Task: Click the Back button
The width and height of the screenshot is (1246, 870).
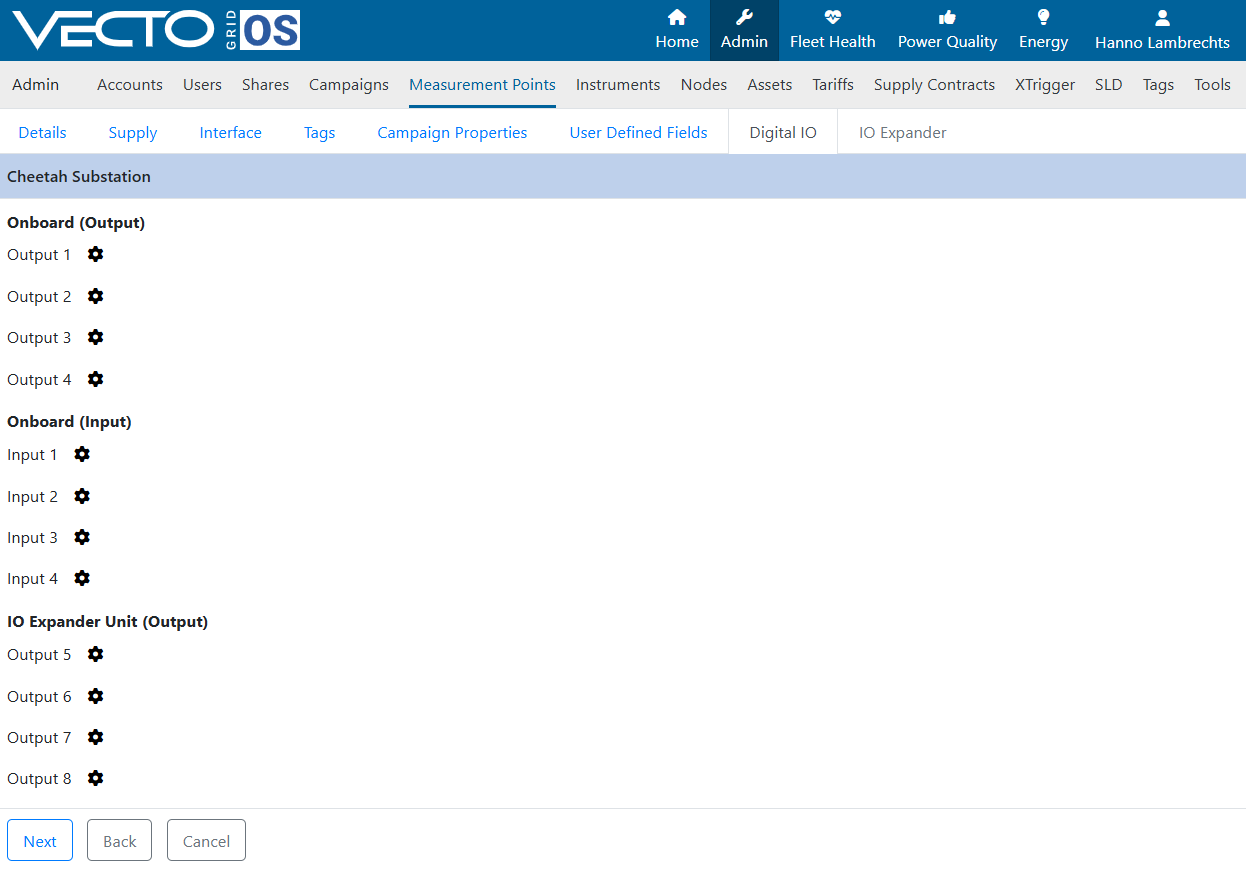Action: [x=119, y=840]
